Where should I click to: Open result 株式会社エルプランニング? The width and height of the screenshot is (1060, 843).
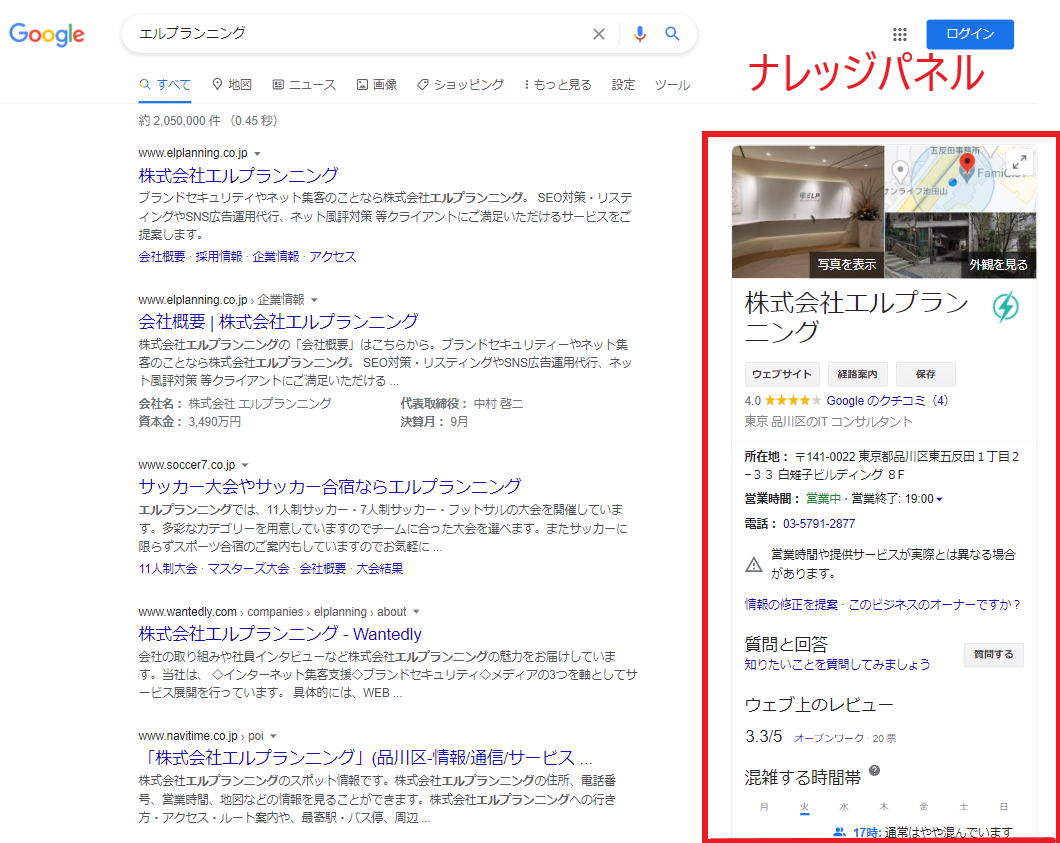(238, 175)
